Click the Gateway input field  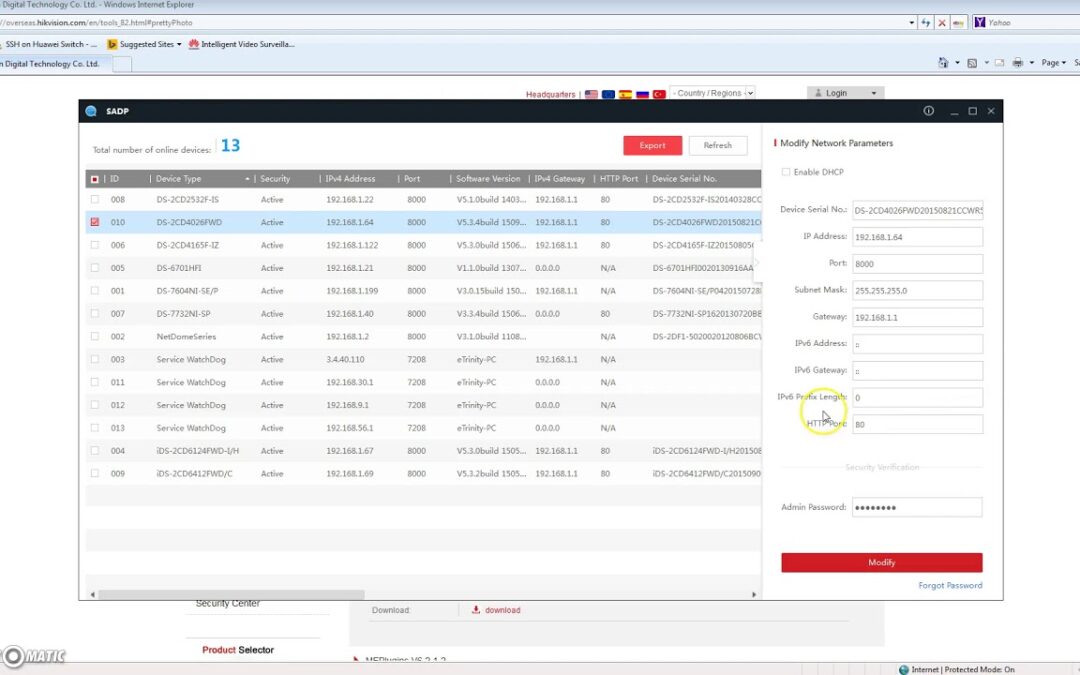[917, 318]
